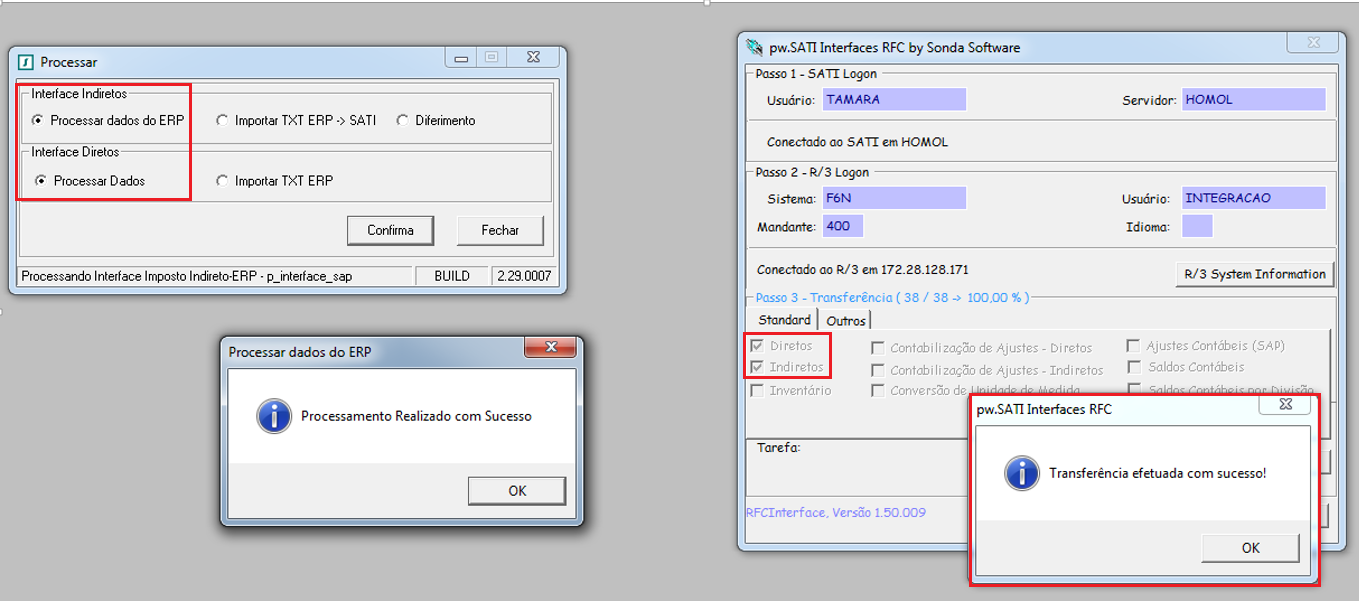Click the Passo 3 - Transferência progress label
The width and height of the screenshot is (1359, 601).
tap(892, 298)
